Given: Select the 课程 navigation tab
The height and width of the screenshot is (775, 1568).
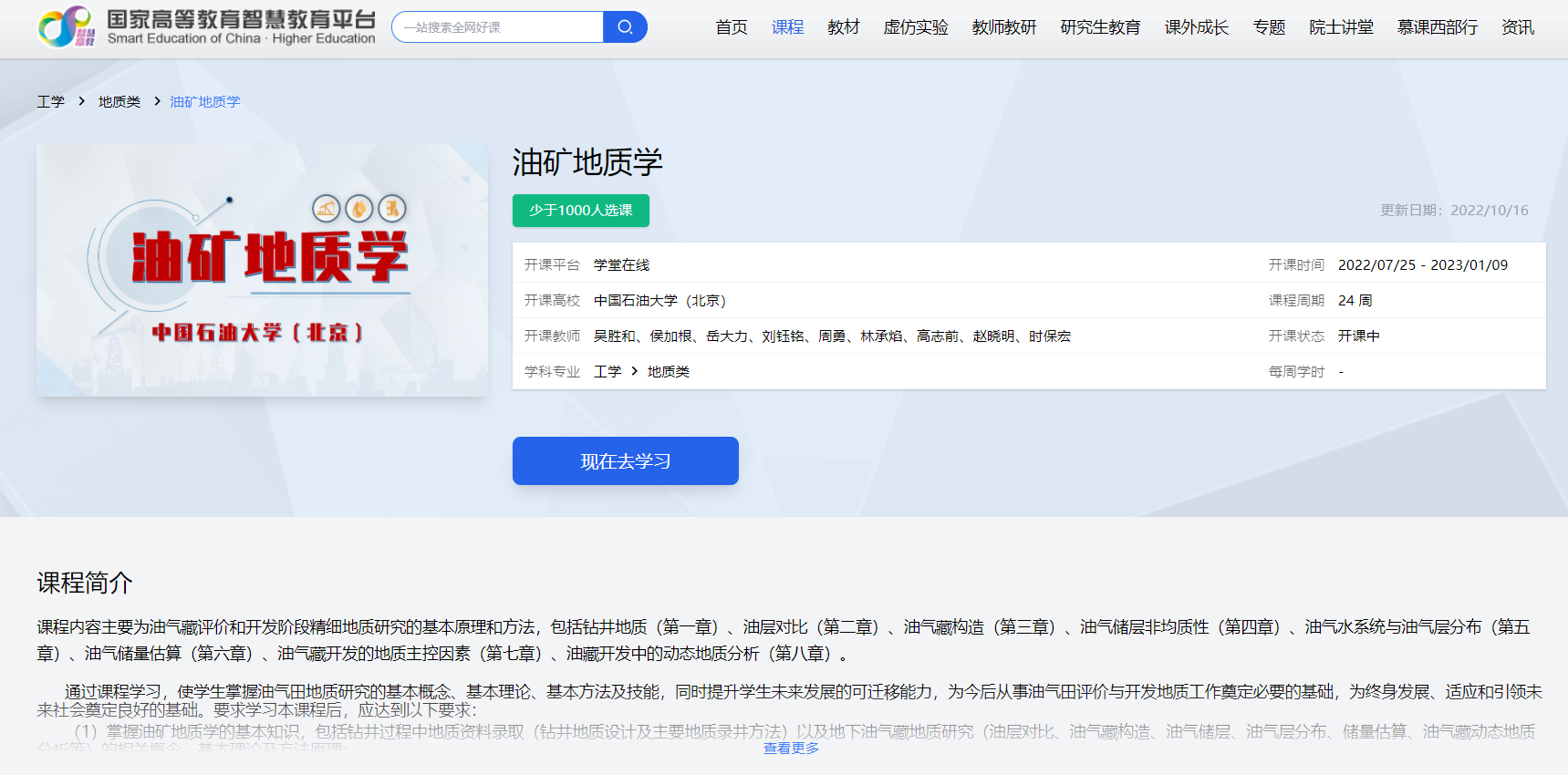Looking at the screenshot, I should point(787,27).
